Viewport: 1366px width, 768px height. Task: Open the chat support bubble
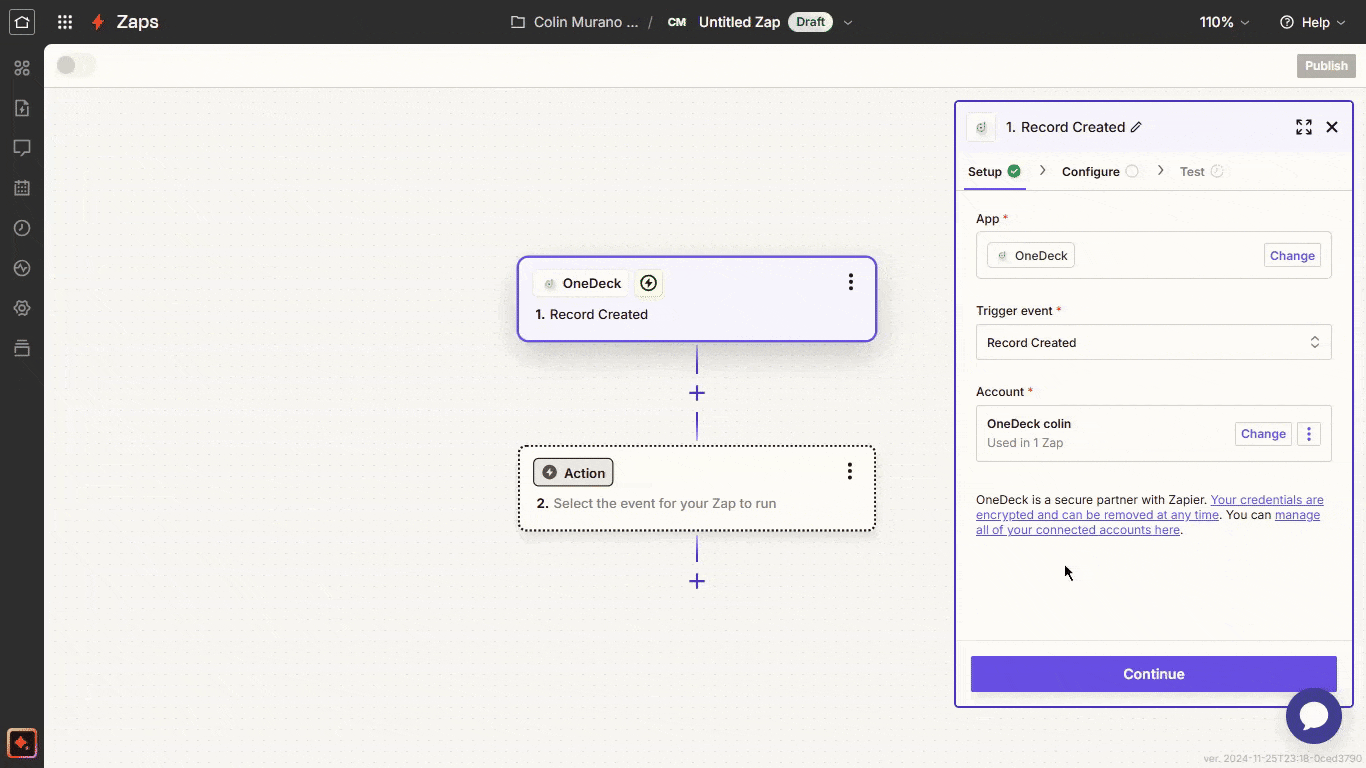click(1314, 716)
